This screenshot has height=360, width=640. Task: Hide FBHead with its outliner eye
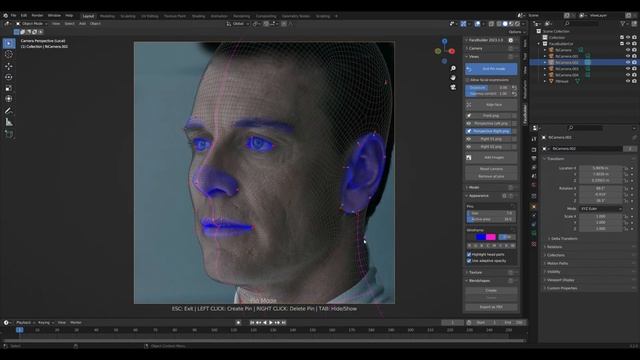[628, 81]
